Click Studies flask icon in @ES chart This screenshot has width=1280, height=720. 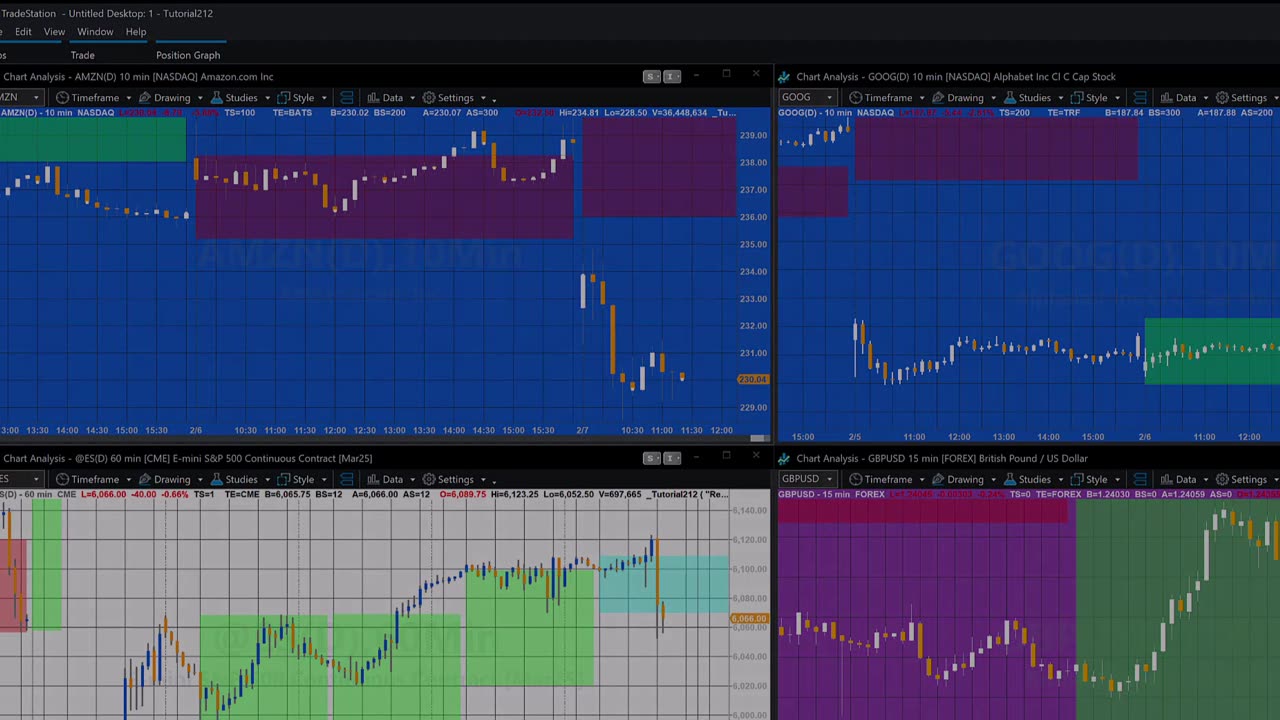point(216,480)
